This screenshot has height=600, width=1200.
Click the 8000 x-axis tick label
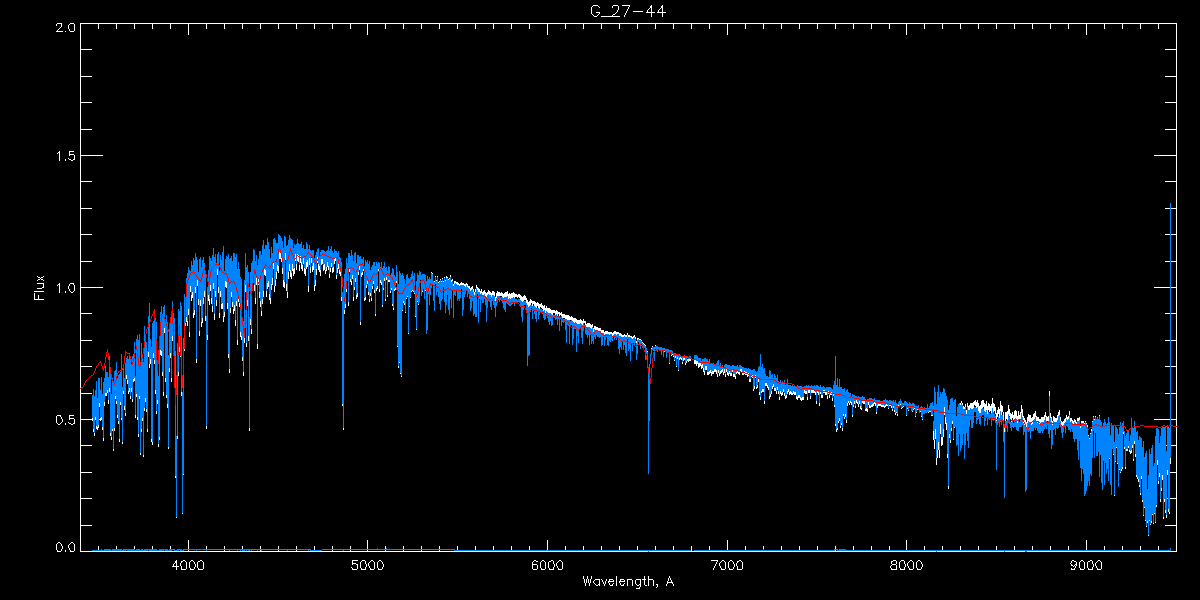coord(906,565)
